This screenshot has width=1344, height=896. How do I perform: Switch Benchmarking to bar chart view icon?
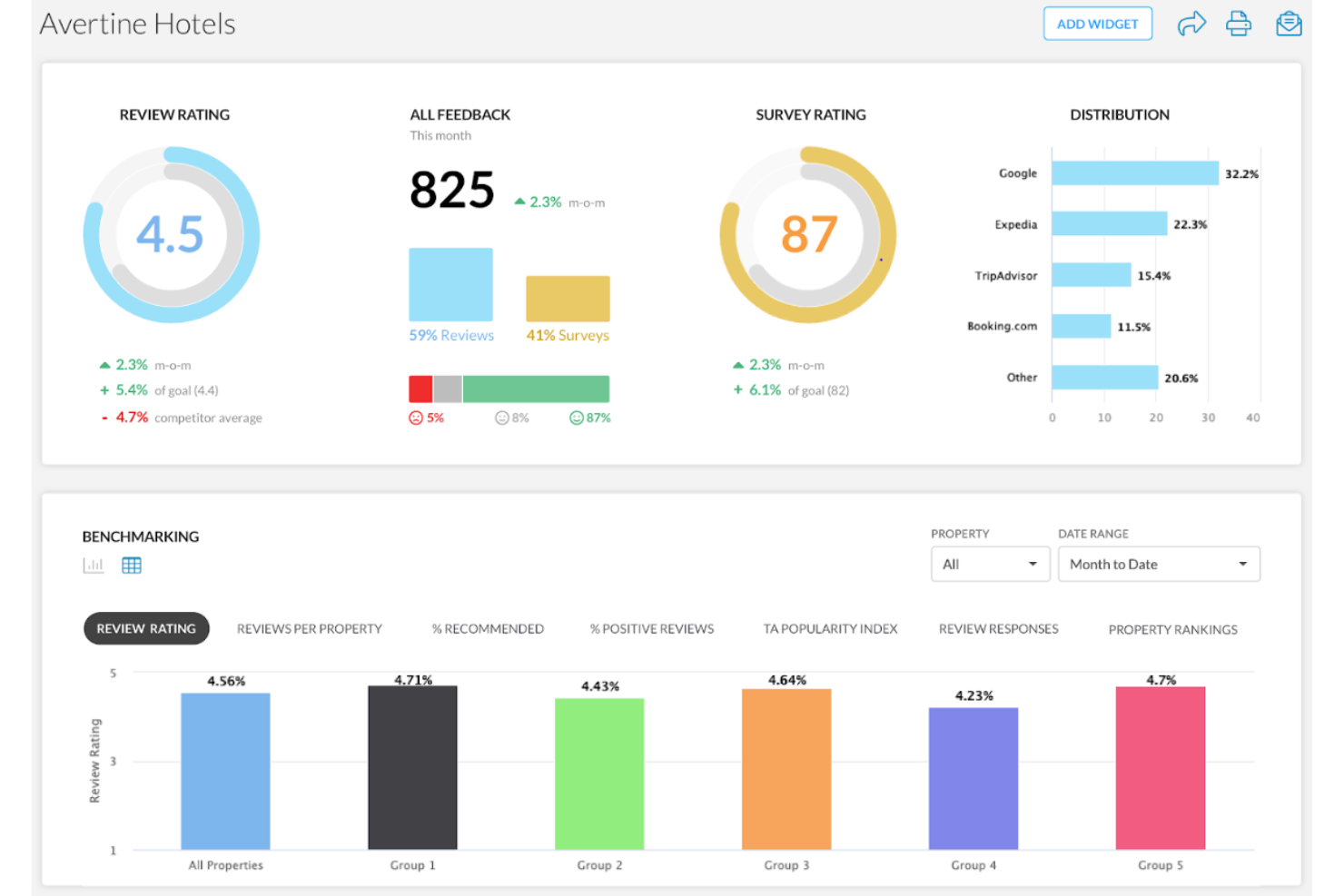coord(94,565)
